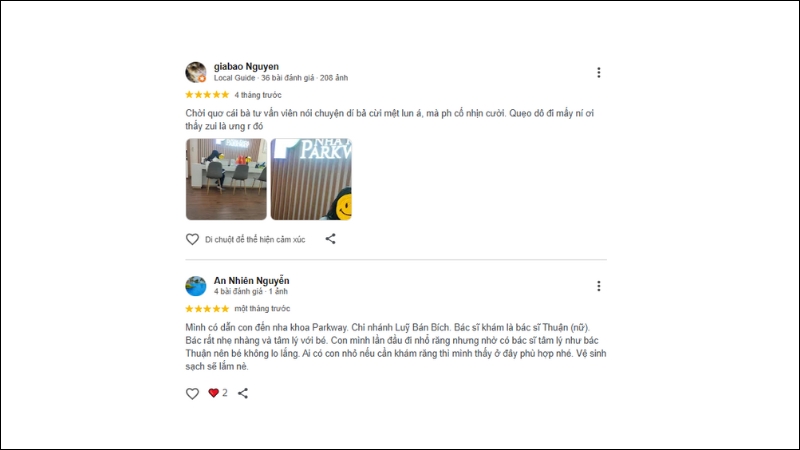The width and height of the screenshot is (800, 450).
Task: View the clinic reception desk photo thumbnail
Action: coord(226,179)
